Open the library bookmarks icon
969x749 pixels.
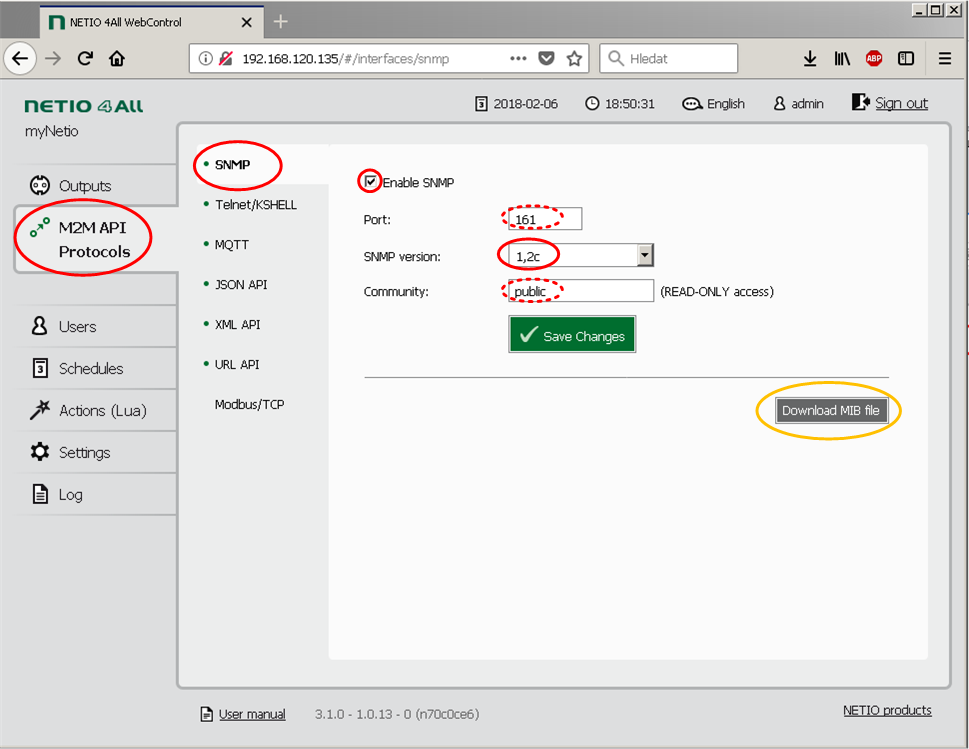[842, 59]
